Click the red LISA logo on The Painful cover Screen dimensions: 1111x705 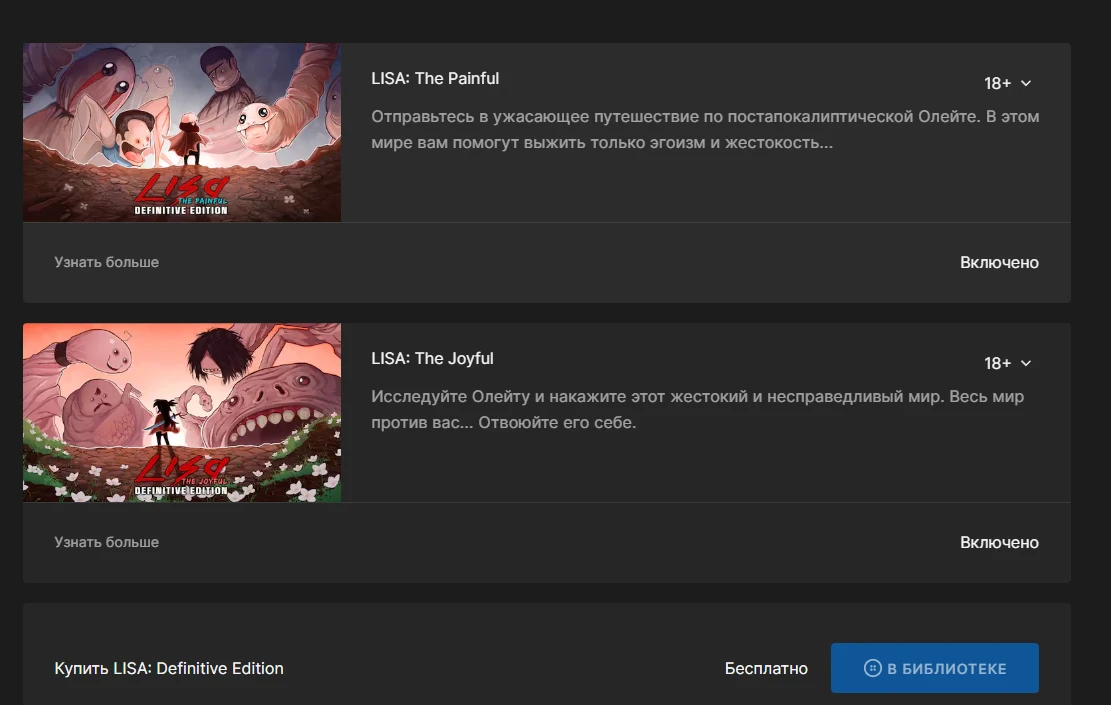coord(181,188)
